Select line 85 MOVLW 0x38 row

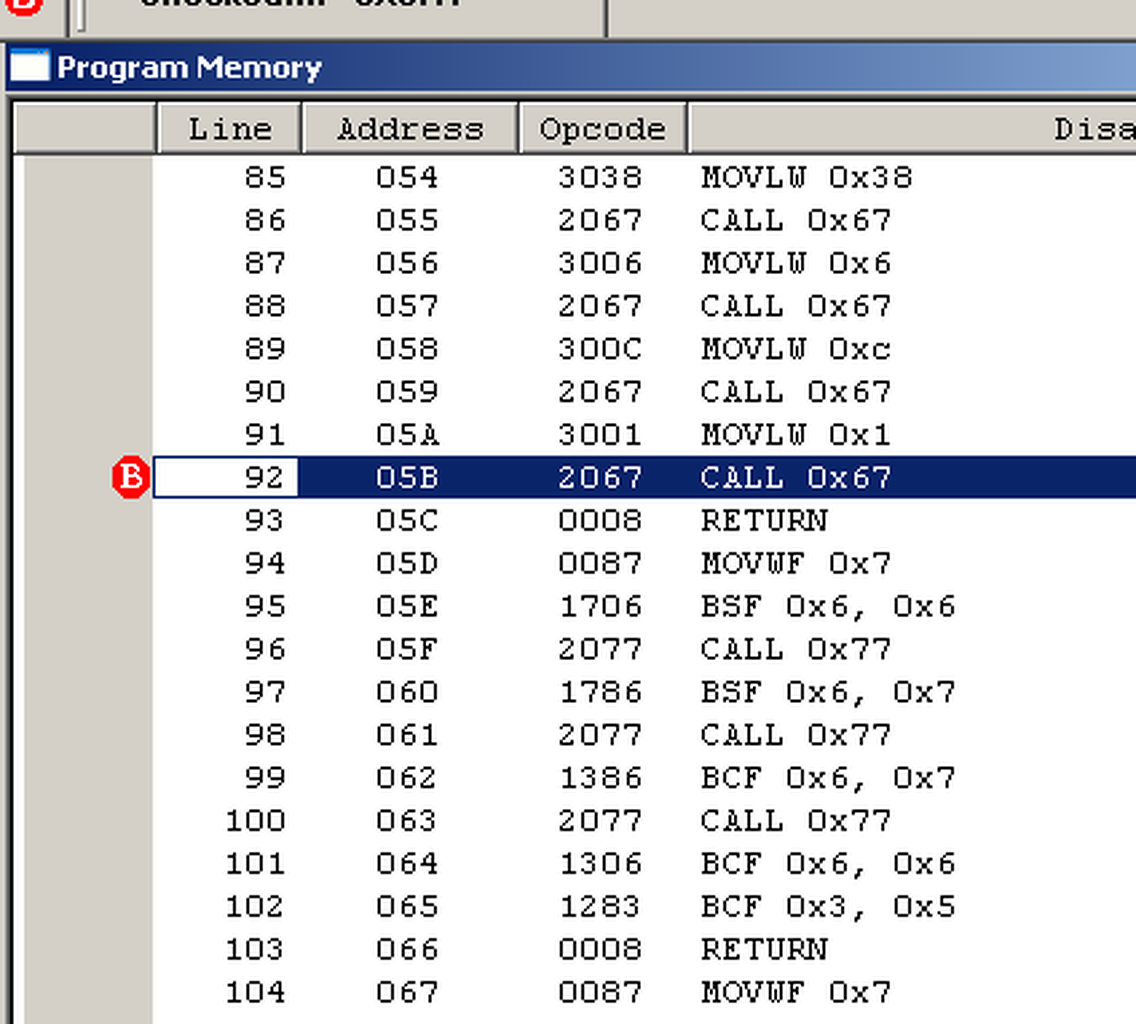click(x=806, y=178)
